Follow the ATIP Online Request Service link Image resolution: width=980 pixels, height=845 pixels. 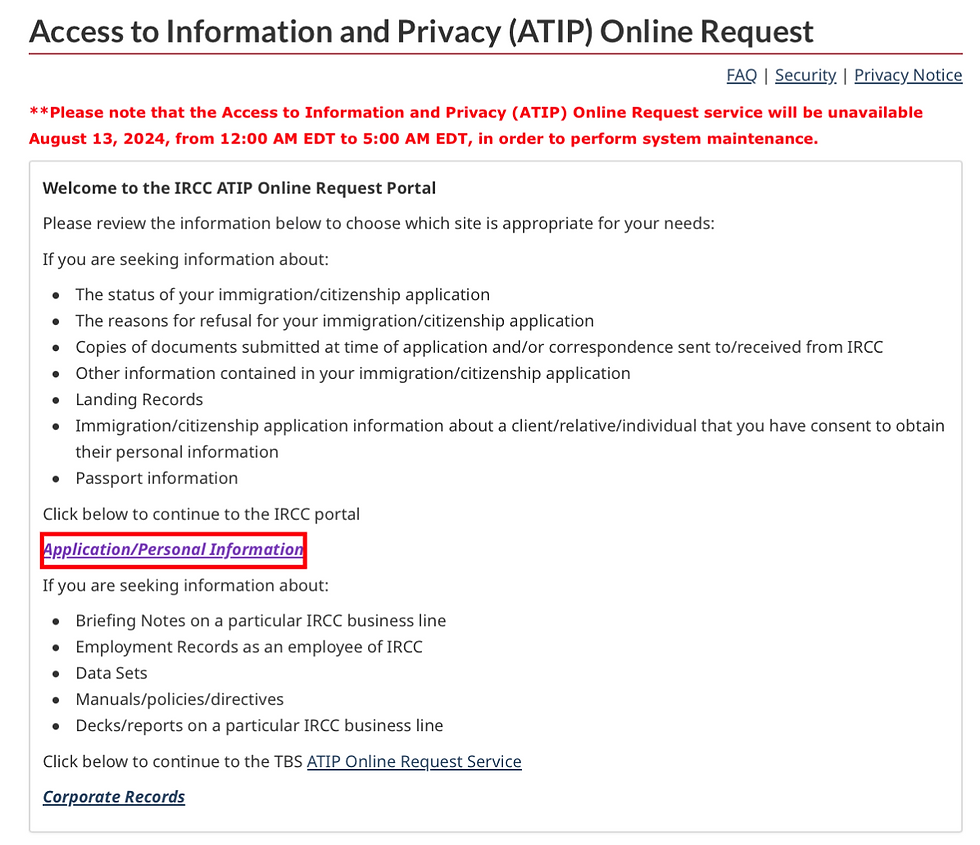pos(414,761)
